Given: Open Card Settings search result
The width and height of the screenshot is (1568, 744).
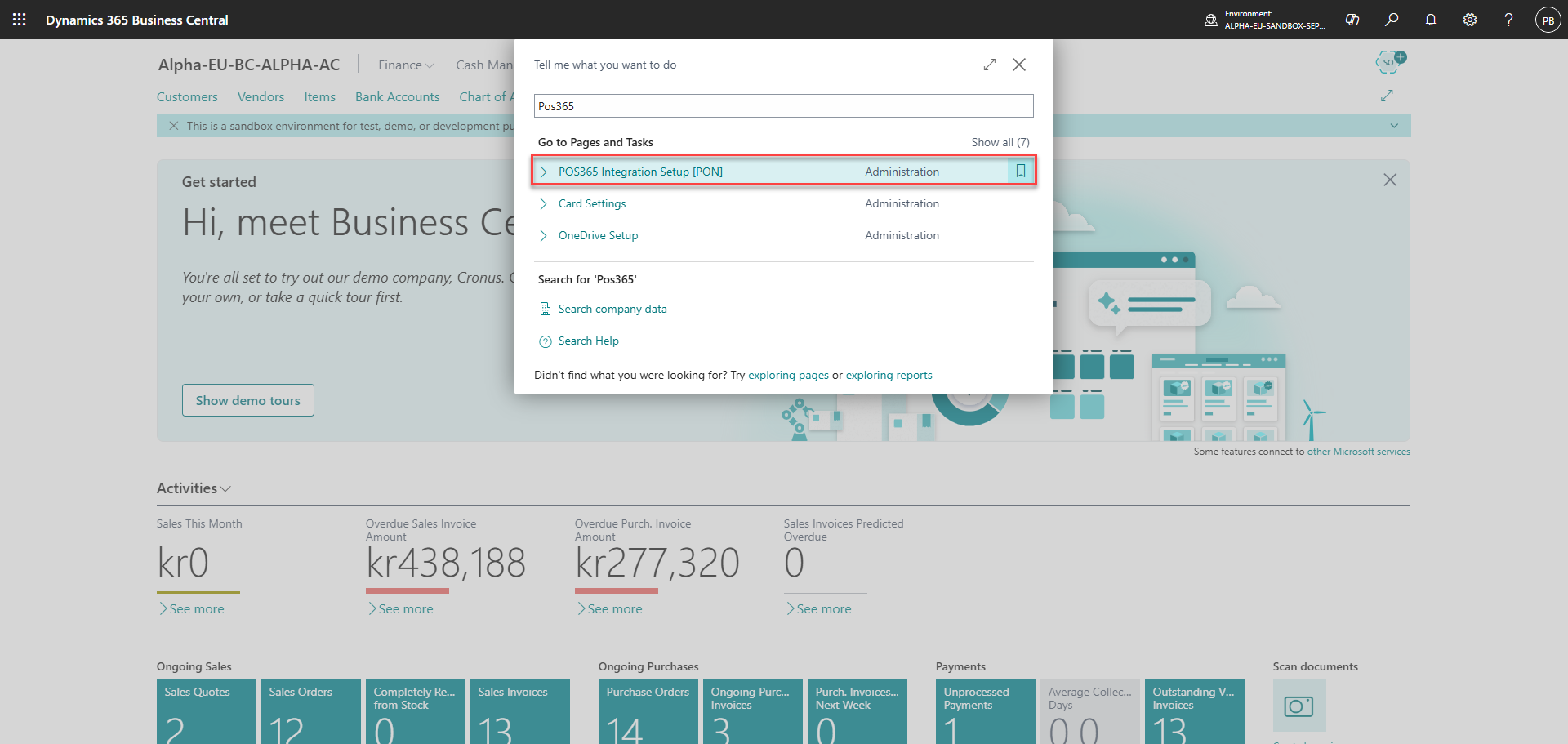Looking at the screenshot, I should point(592,203).
